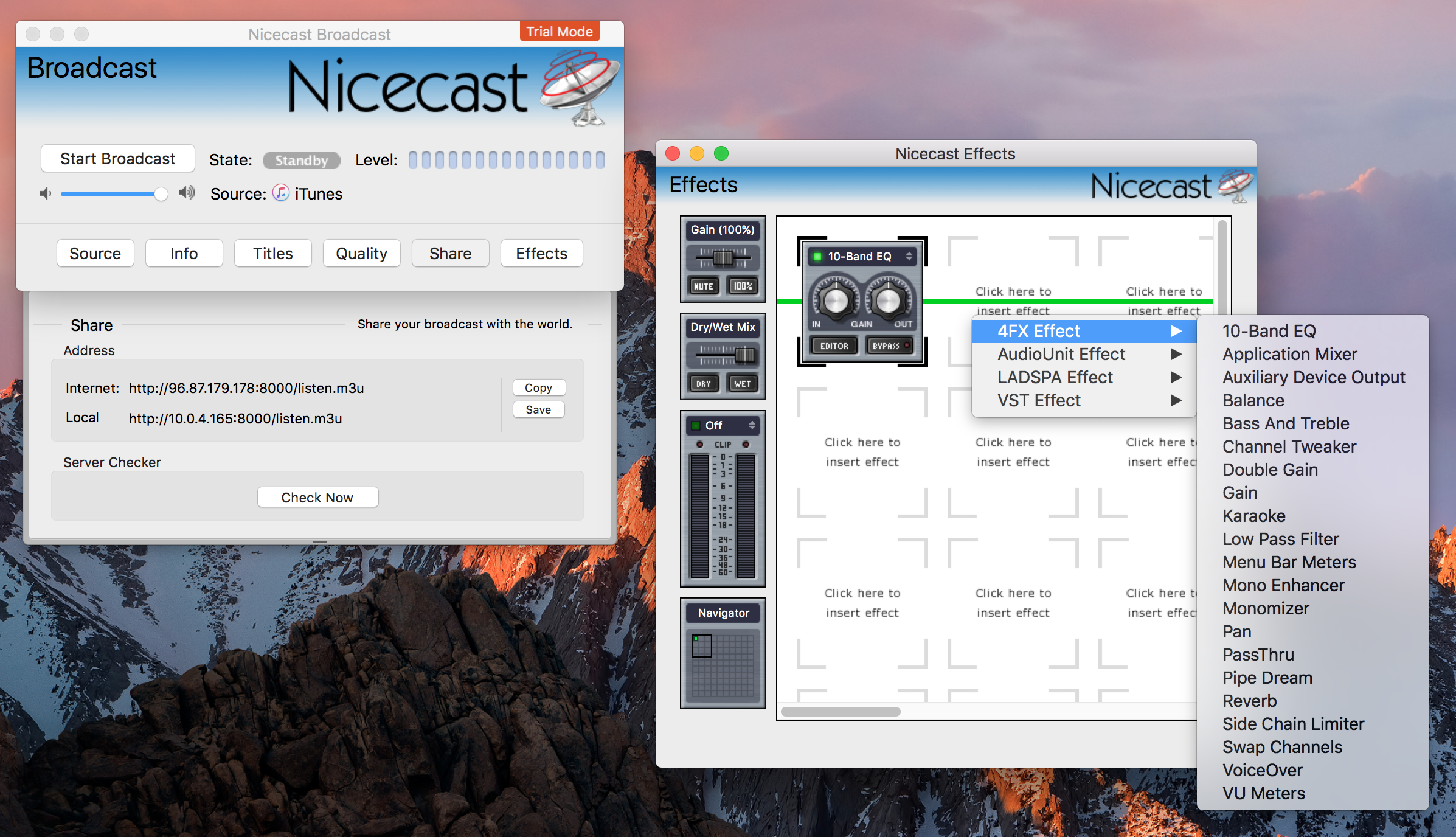Toggle the BYPASS button on 10-Band EQ
Screen dimensions: 1456x837
coord(890,346)
